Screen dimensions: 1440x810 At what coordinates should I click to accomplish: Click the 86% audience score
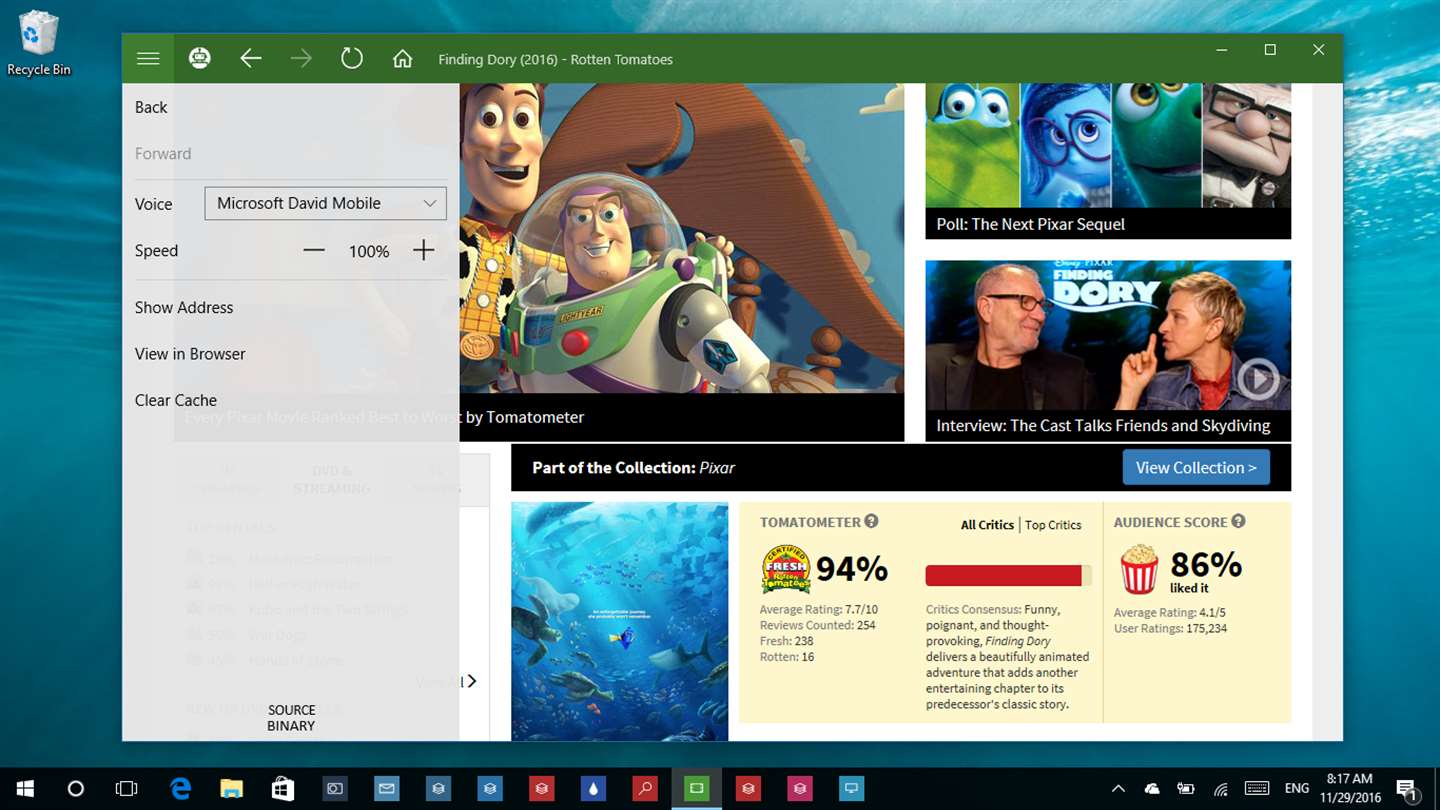1206,564
